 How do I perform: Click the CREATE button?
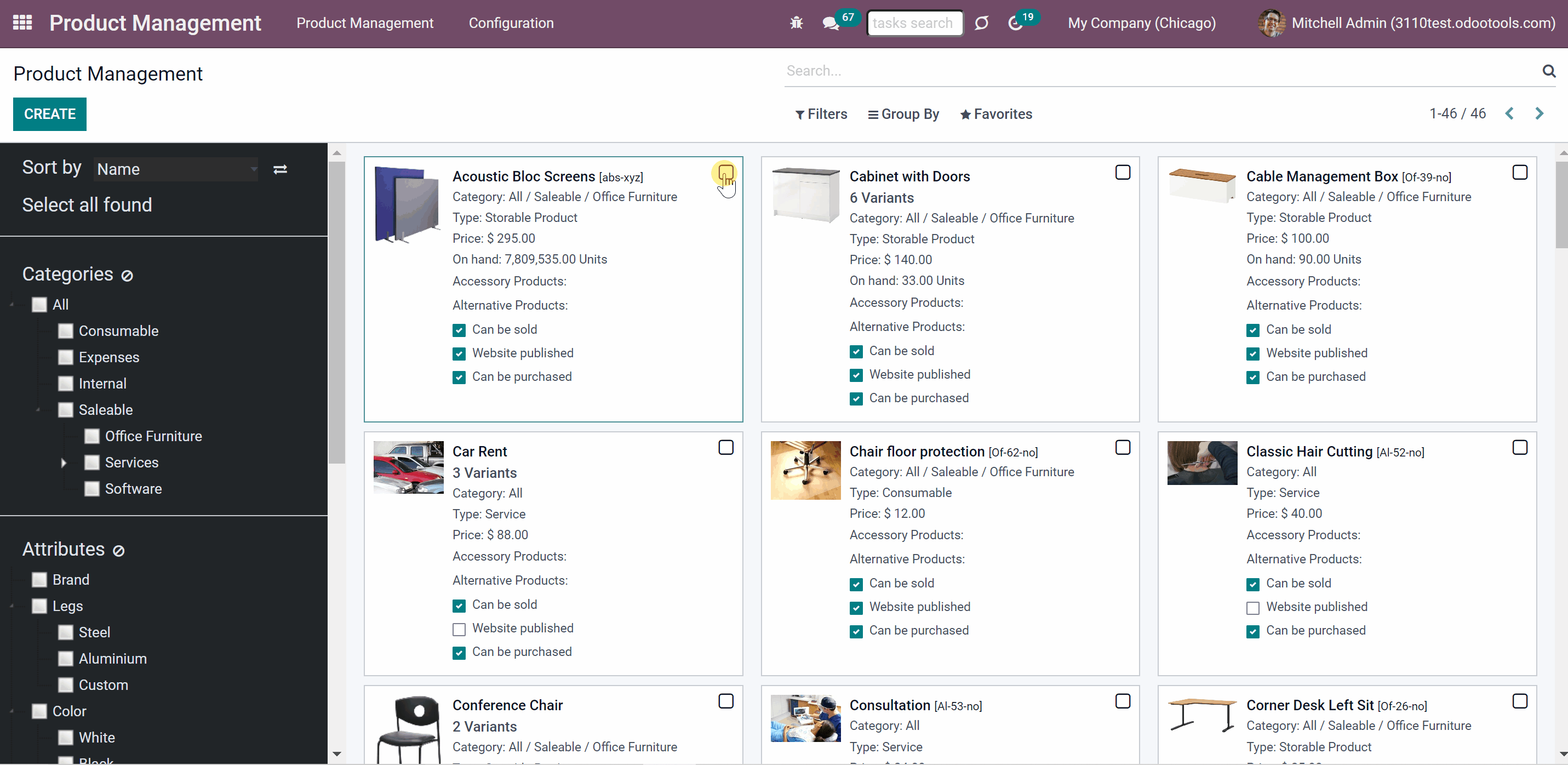pyautogui.click(x=50, y=114)
